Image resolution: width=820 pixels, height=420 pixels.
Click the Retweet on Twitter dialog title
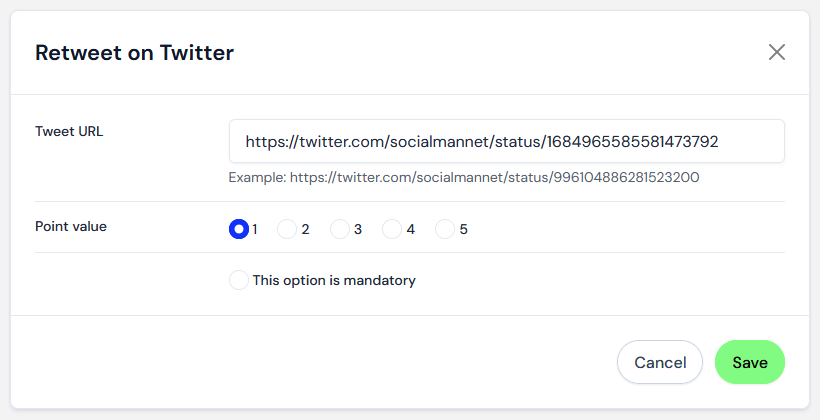click(134, 53)
